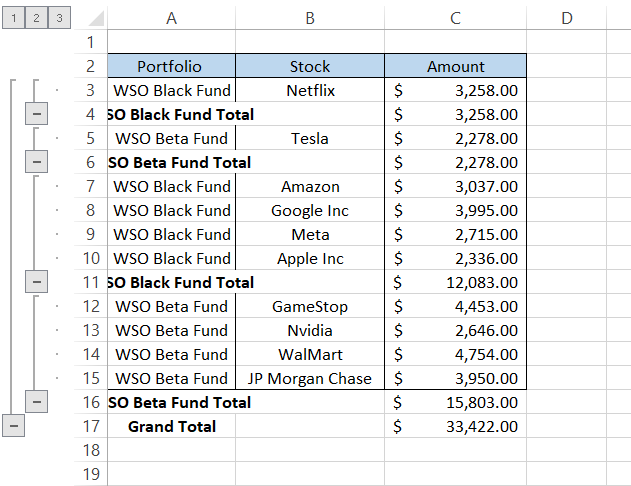Select the Grand Total label cell

click(x=171, y=426)
